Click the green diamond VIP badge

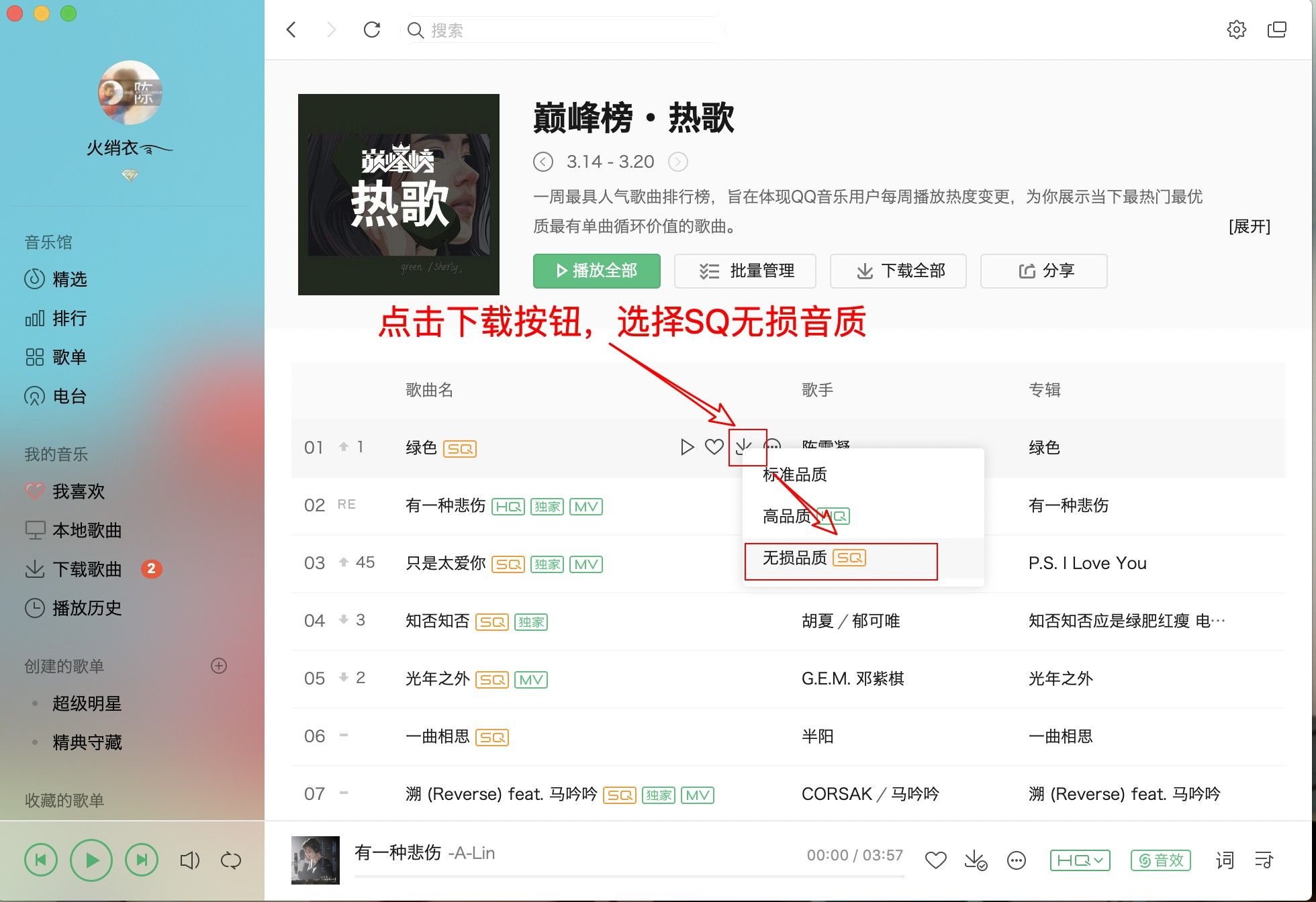coord(130,175)
